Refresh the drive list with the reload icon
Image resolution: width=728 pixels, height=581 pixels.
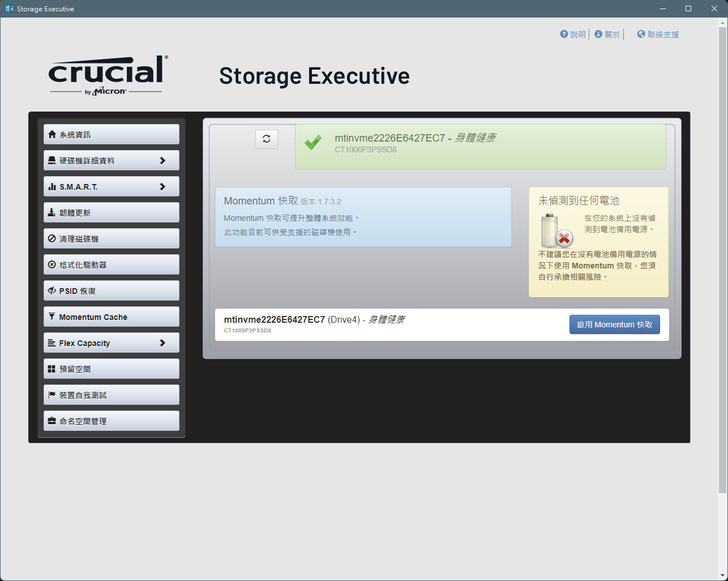point(266,139)
